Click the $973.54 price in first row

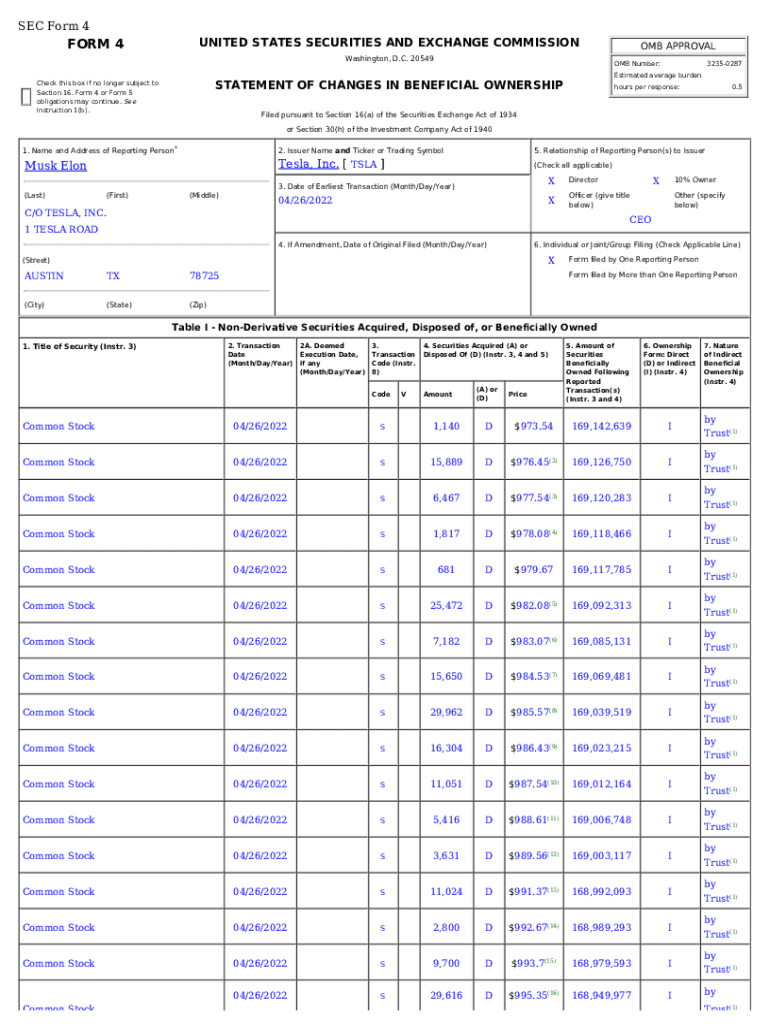(x=532, y=427)
